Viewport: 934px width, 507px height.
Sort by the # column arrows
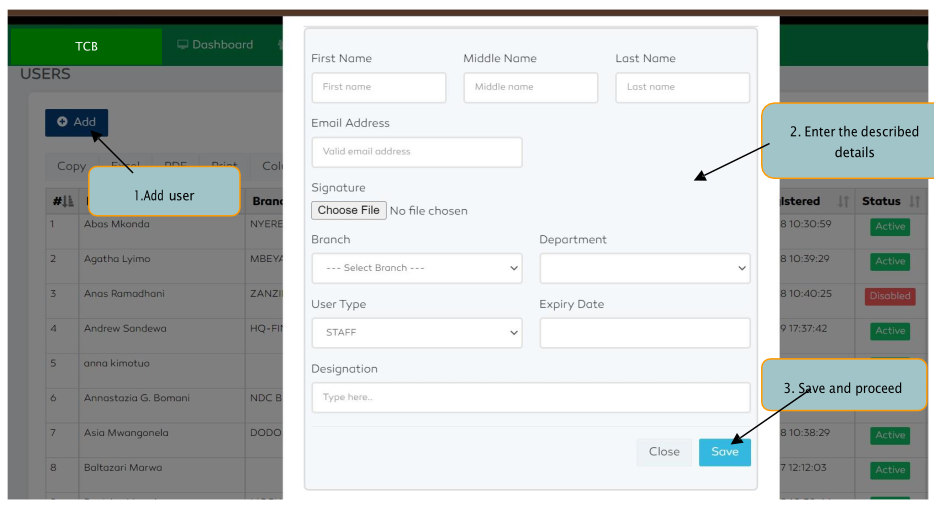68,201
